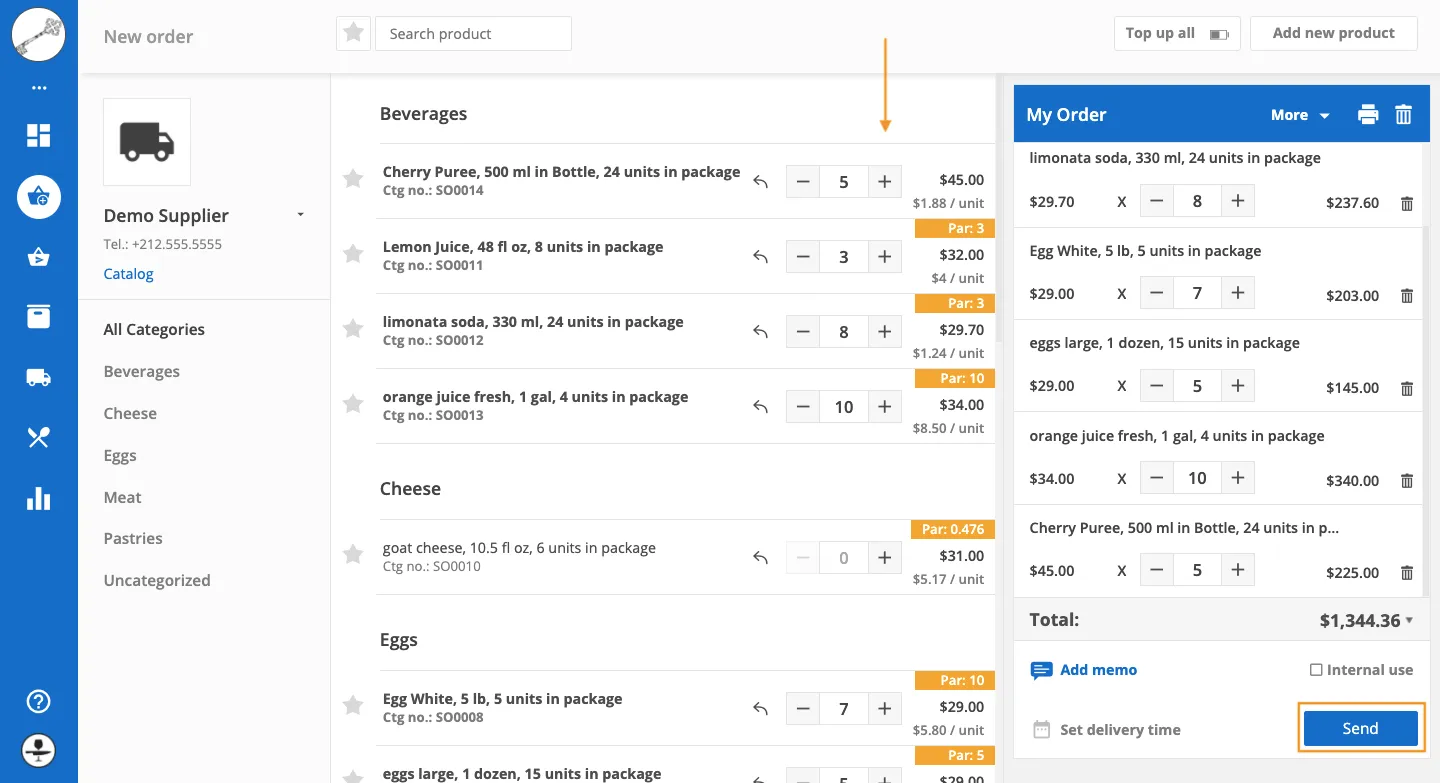Expand the Demo Supplier selector

pos(299,214)
